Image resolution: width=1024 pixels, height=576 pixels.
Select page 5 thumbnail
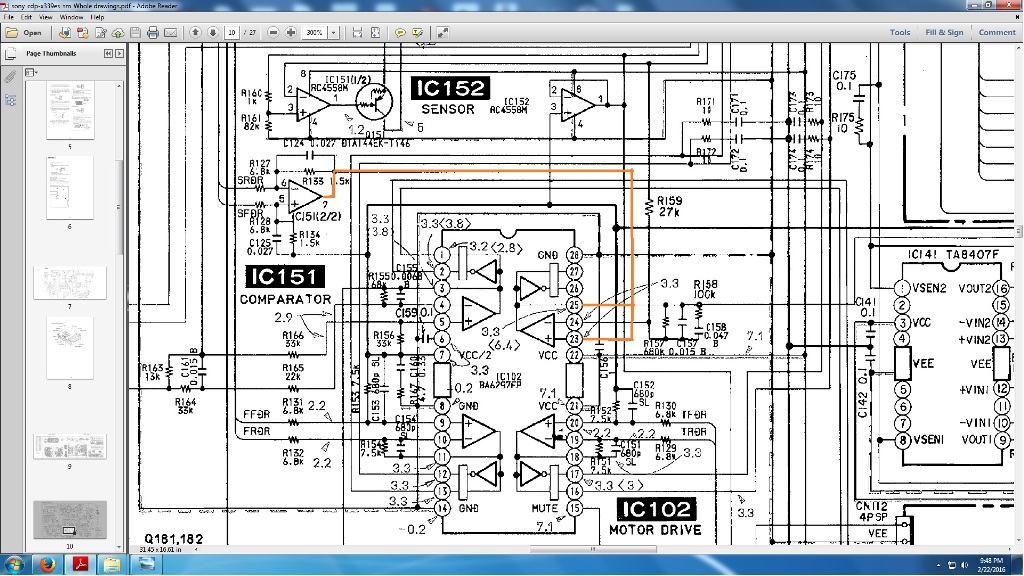pyautogui.click(x=70, y=110)
